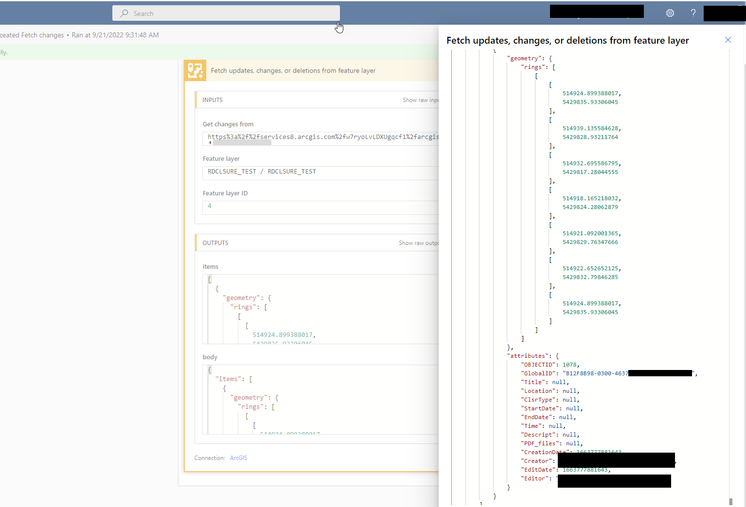
Task: Select the Feature layer value RDCLSURE_TEST
Action: click(x=260, y=171)
